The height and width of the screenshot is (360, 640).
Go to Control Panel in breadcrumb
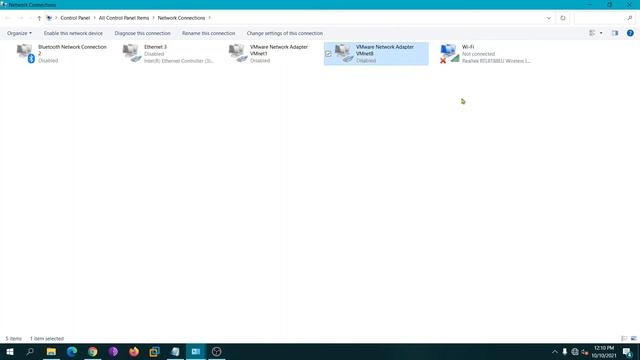coord(75,18)
